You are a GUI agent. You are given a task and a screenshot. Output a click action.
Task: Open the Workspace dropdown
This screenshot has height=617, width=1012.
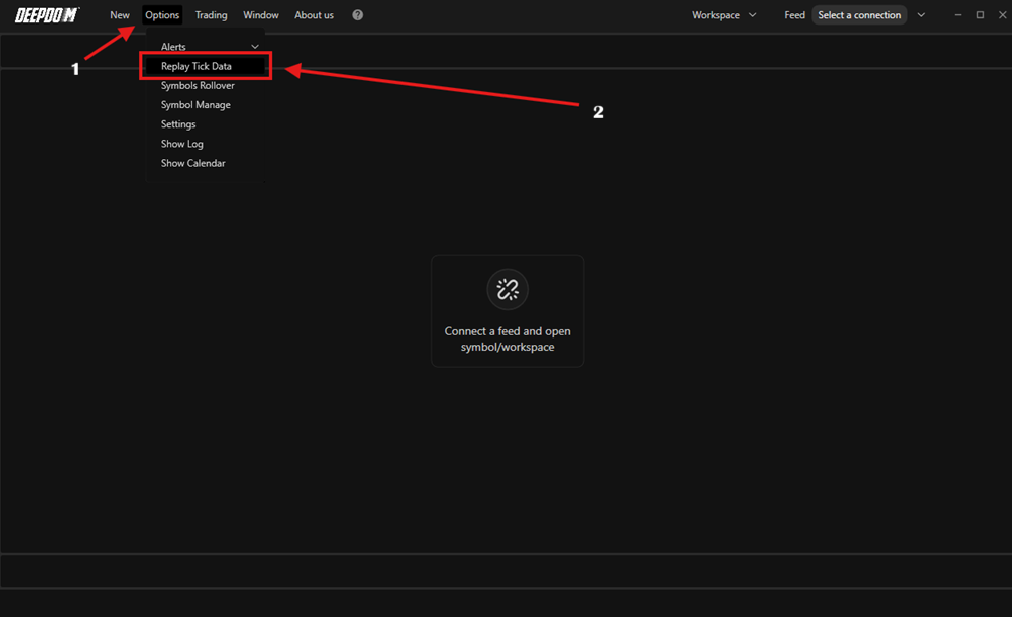pos(724,15)
